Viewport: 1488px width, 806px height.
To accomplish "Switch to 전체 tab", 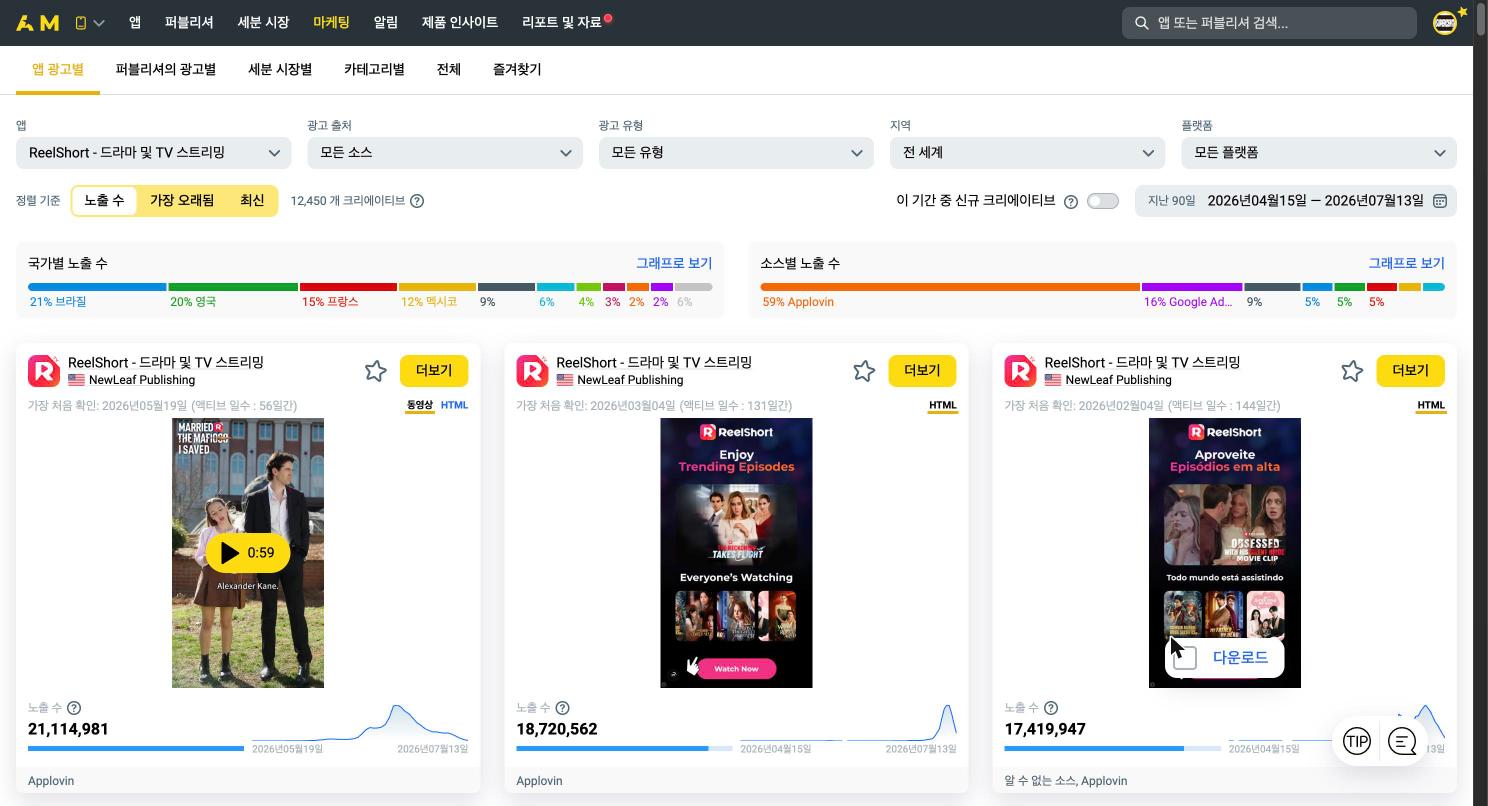I will 449,70.
